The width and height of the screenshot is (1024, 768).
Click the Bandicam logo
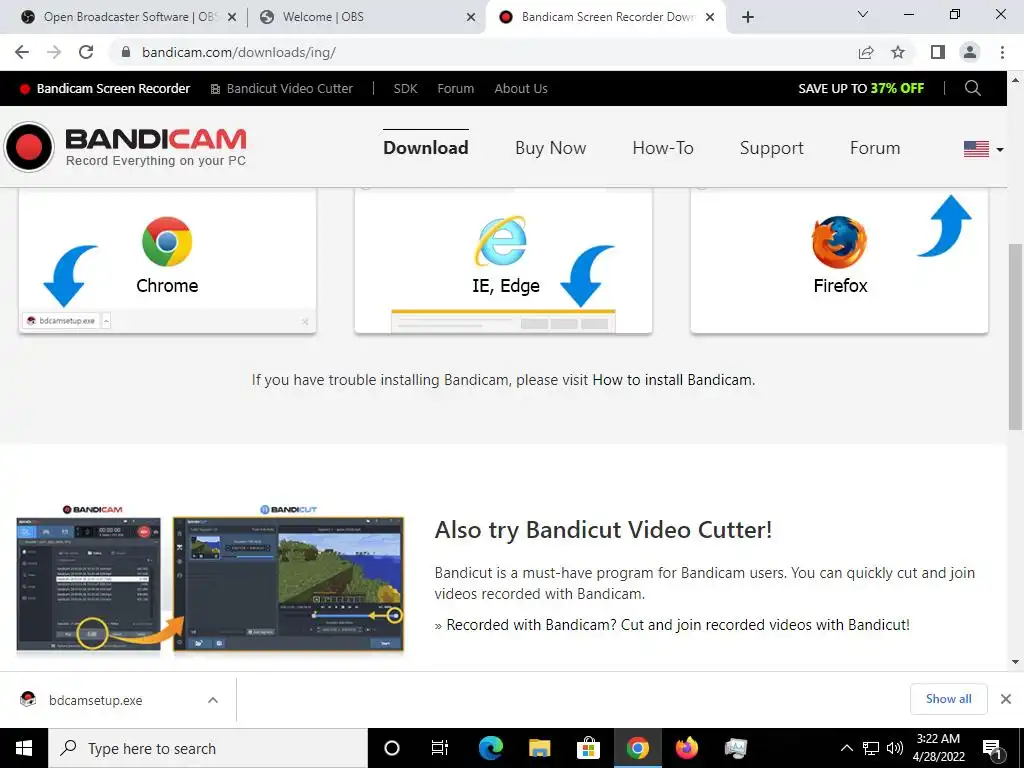point(125,147)
